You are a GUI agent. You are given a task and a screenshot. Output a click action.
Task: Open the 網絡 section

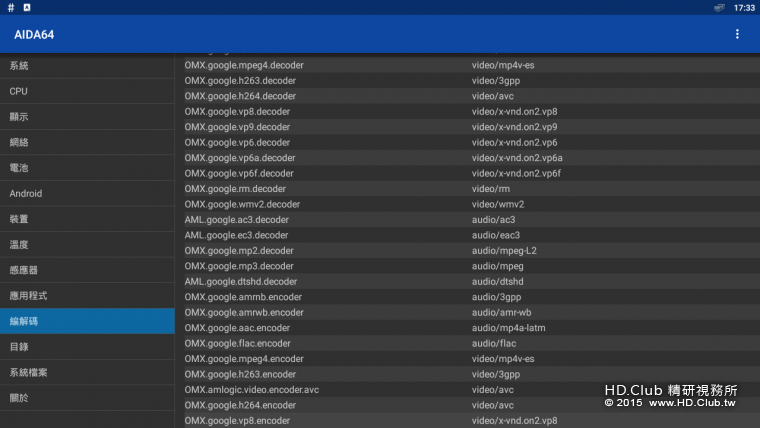(x=87, y=143)
